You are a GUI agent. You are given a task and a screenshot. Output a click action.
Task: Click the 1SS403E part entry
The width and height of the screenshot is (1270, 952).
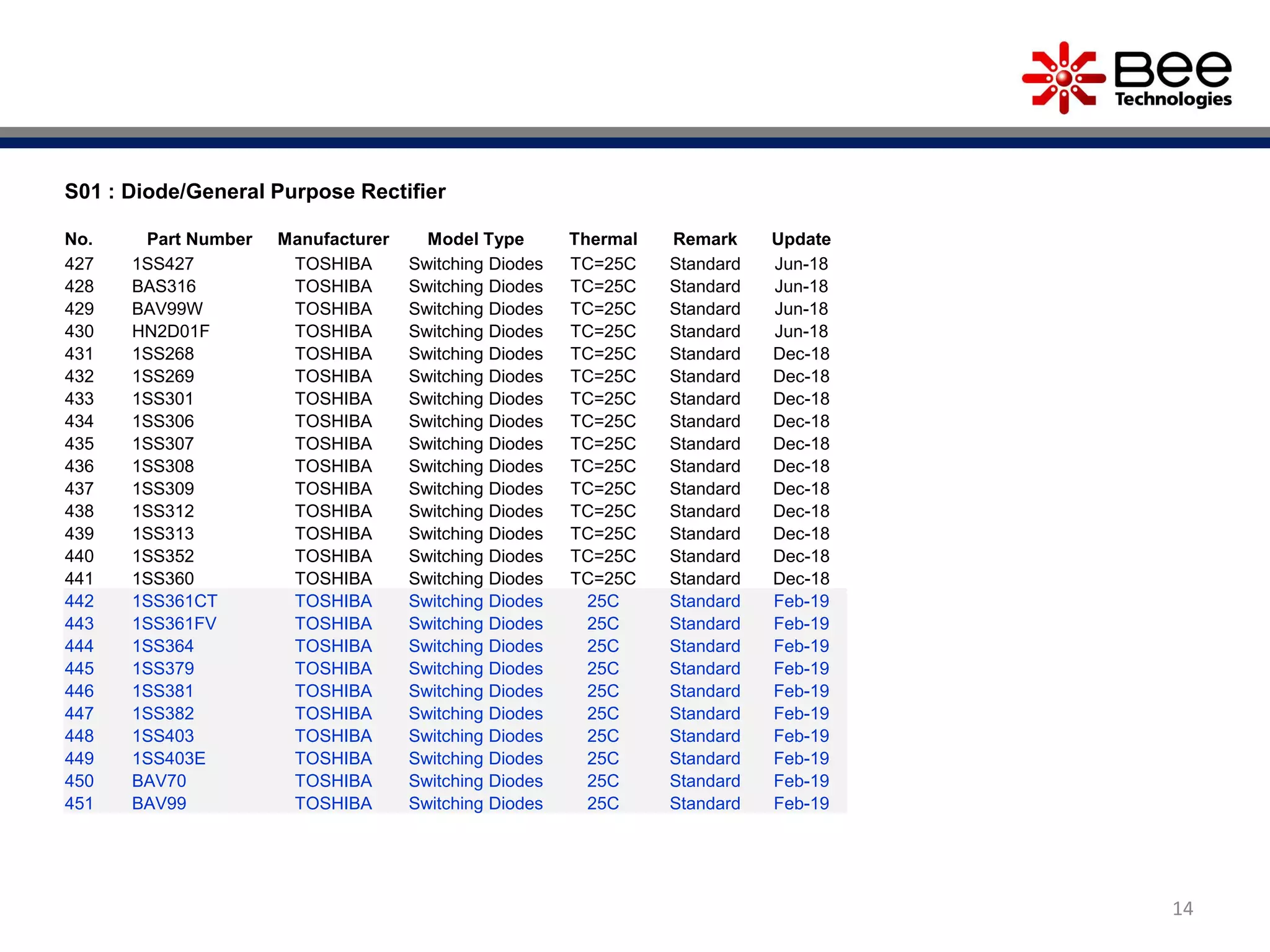tap(169, 759)
